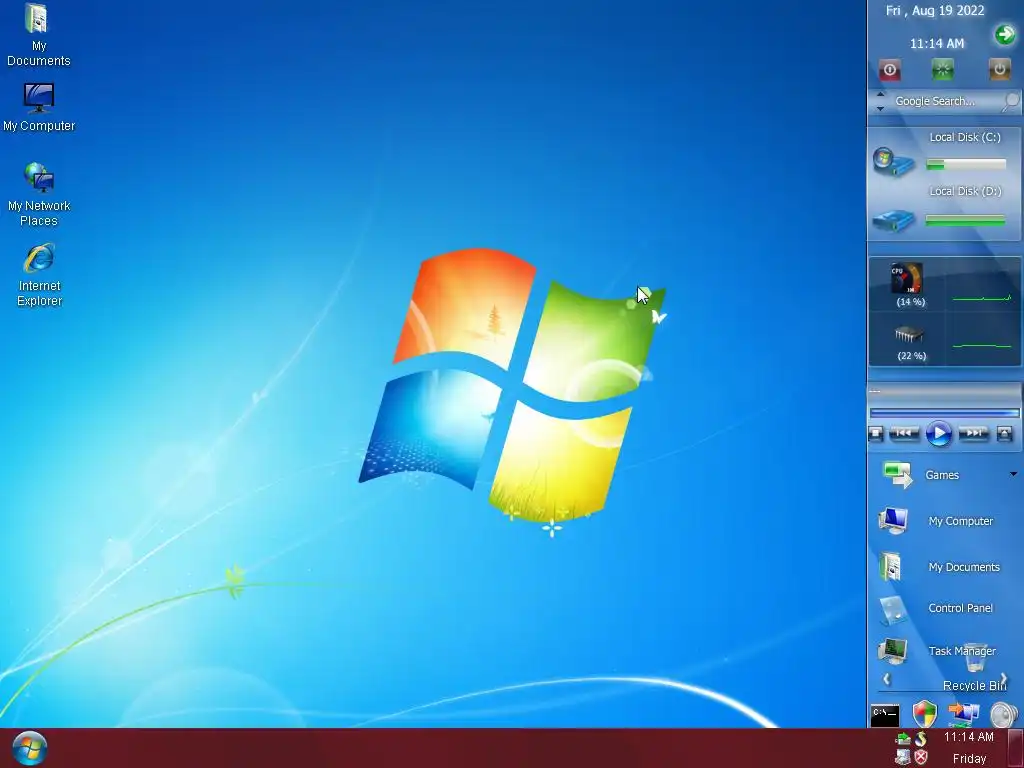Click the show desktop strip beside the taskbar clock
Screen dimensions: 1024x768
click(1016, 748)
